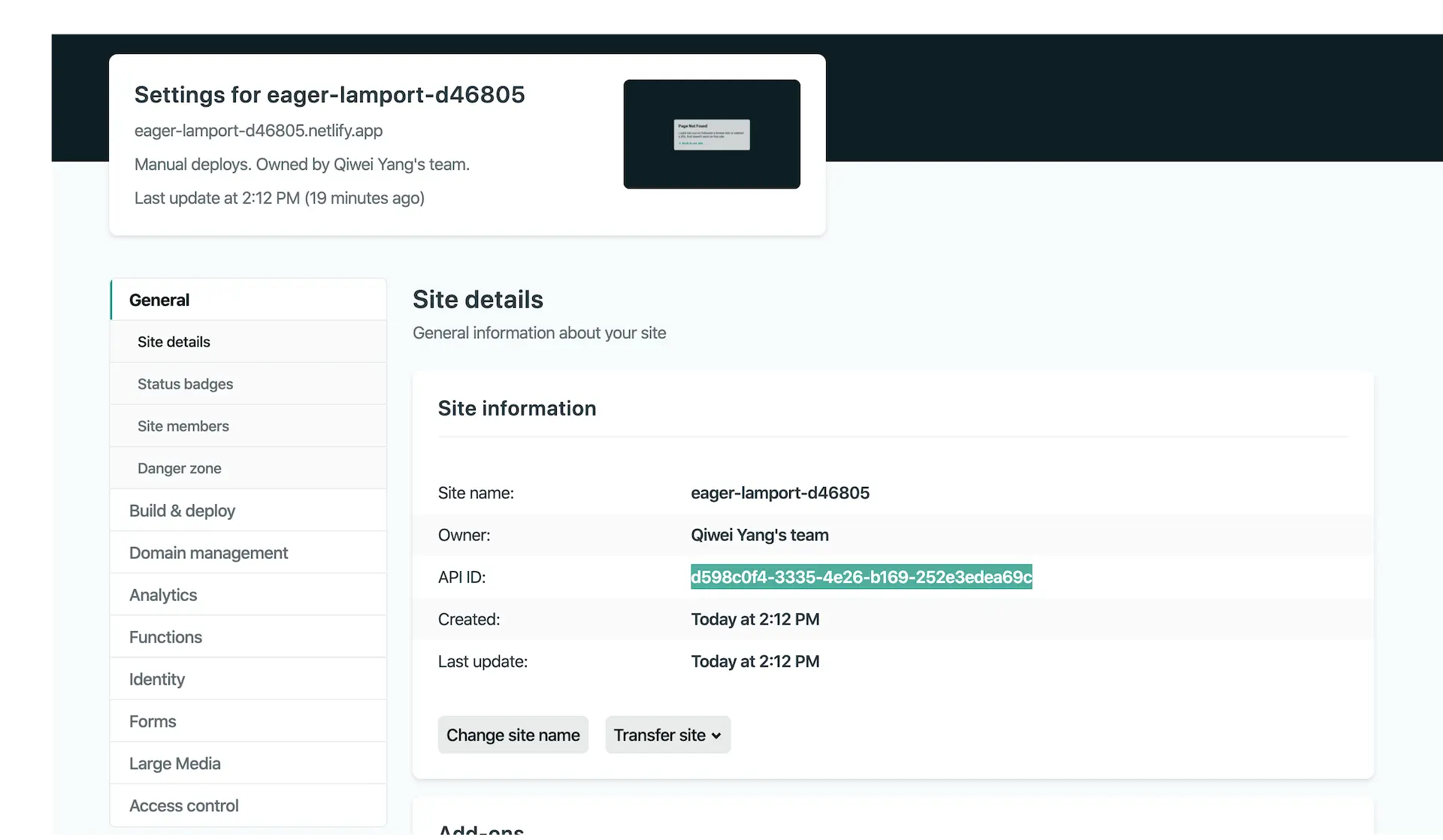Screen dimensions: 1443x840
Task: Open Site details in sidebar
Action: [174, 342]
